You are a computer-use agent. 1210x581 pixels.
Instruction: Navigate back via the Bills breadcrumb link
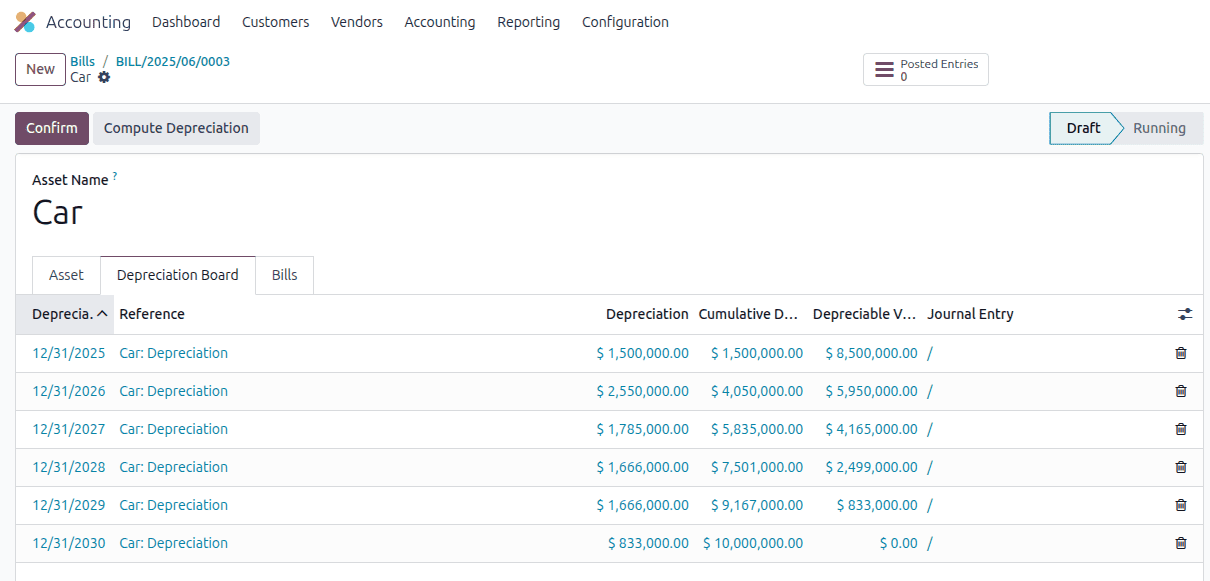tap(82, 61)
